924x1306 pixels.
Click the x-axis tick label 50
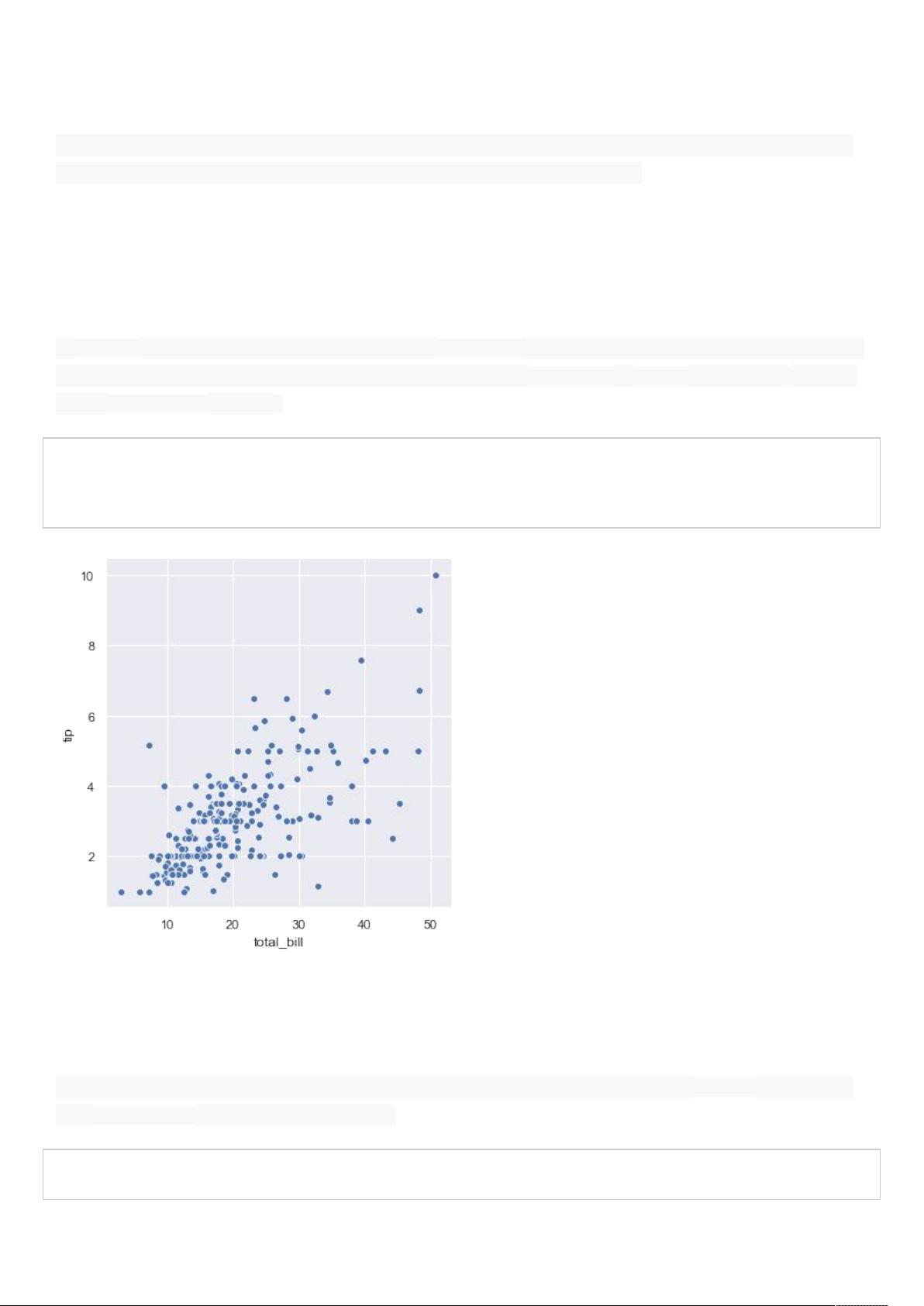[x=429, y=925]
